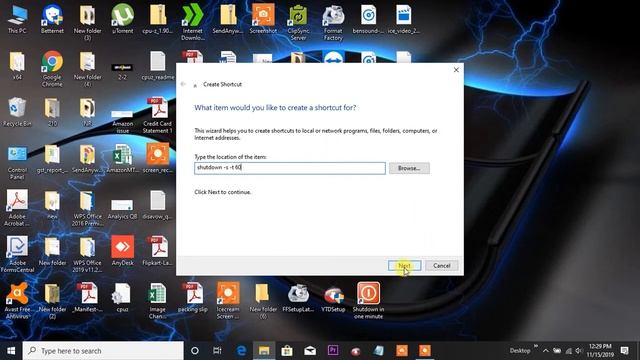Select cpu-z_1.90 zip folder icon
The image size is (640, 360).
[x=158, y=20]
